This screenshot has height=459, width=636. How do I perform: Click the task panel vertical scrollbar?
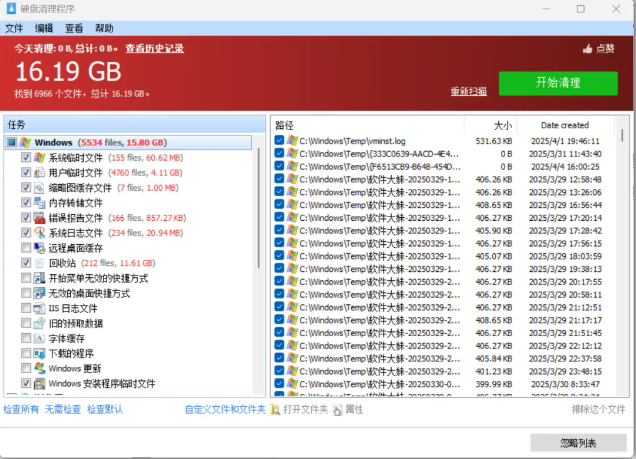(258, 208)
